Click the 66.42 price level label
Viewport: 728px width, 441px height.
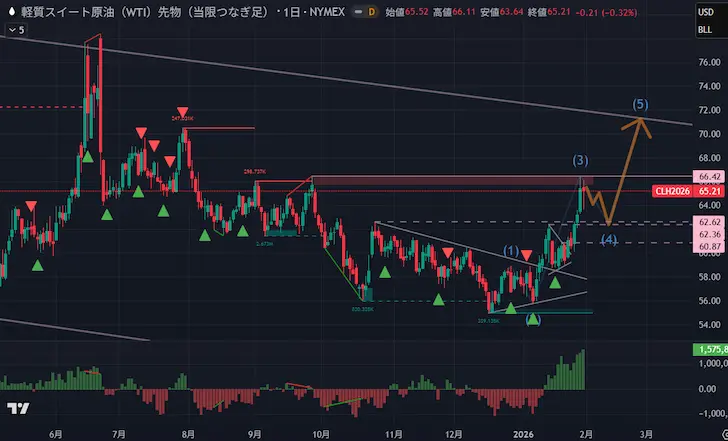coord(709,177)
